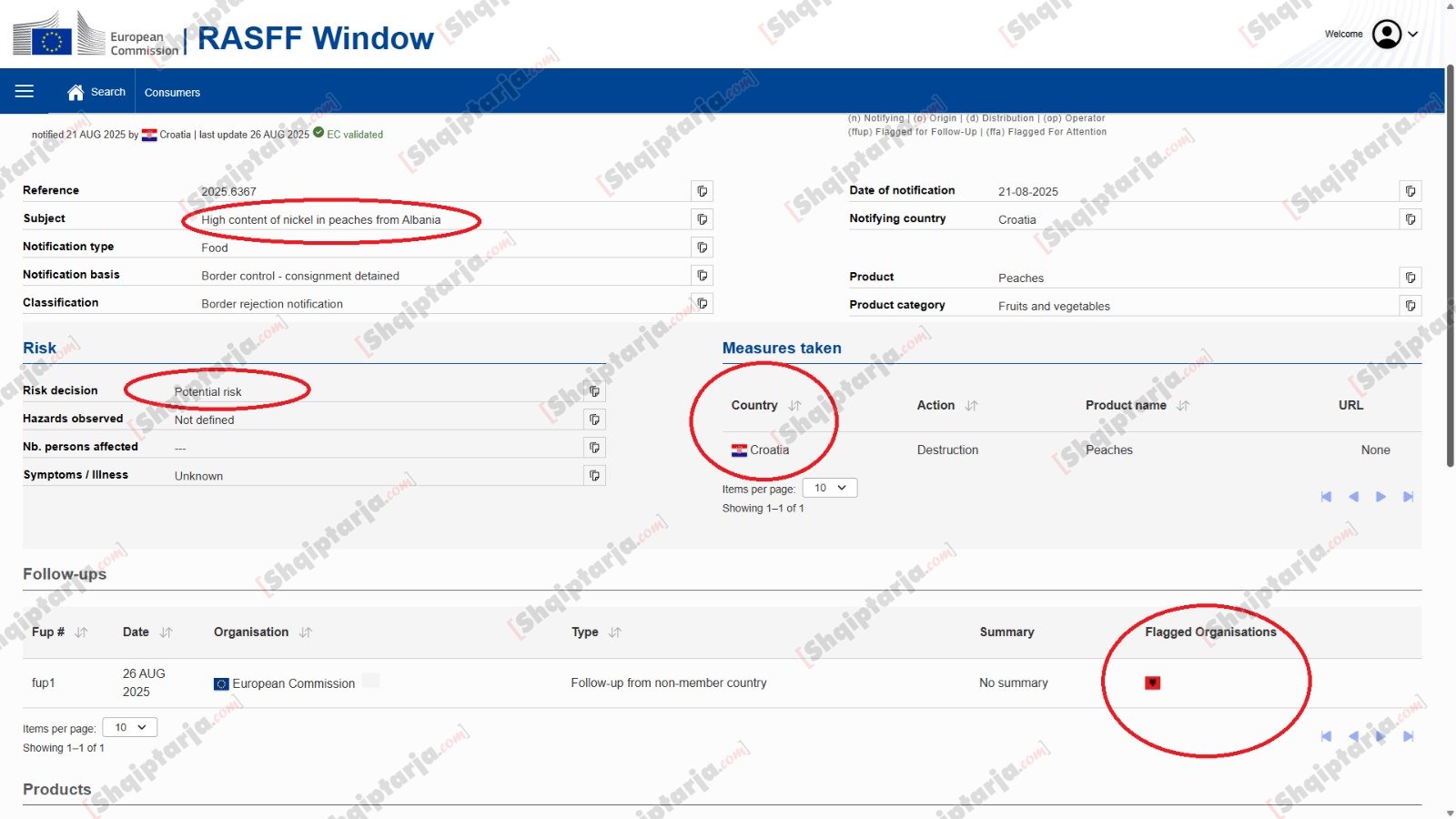Go to next page in Measures taken
The image size is (1456, 819).
coord(1380,497)
